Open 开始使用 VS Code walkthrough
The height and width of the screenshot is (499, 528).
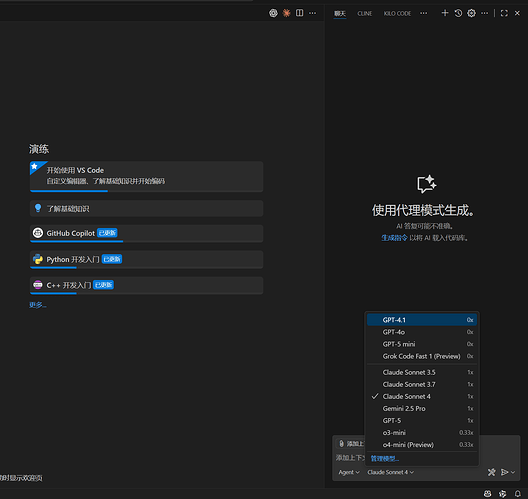(x=146, y=176)
